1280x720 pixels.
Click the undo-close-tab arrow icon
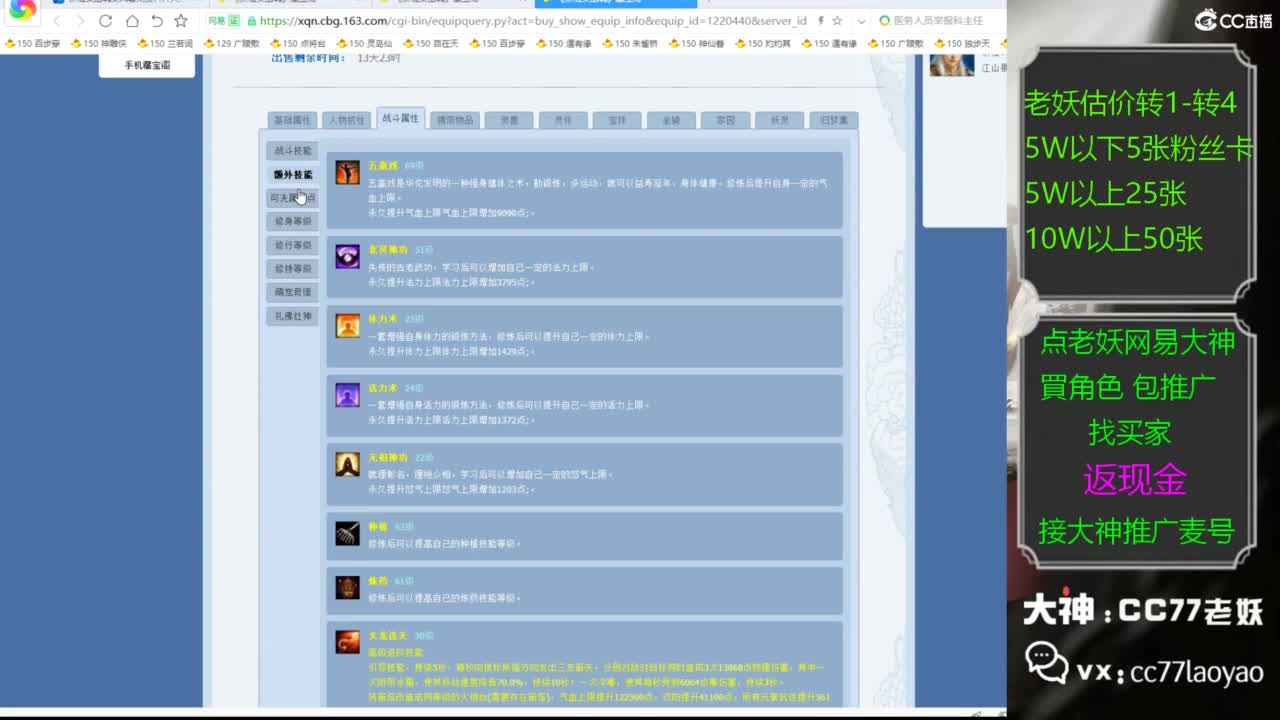pos(157,21)
